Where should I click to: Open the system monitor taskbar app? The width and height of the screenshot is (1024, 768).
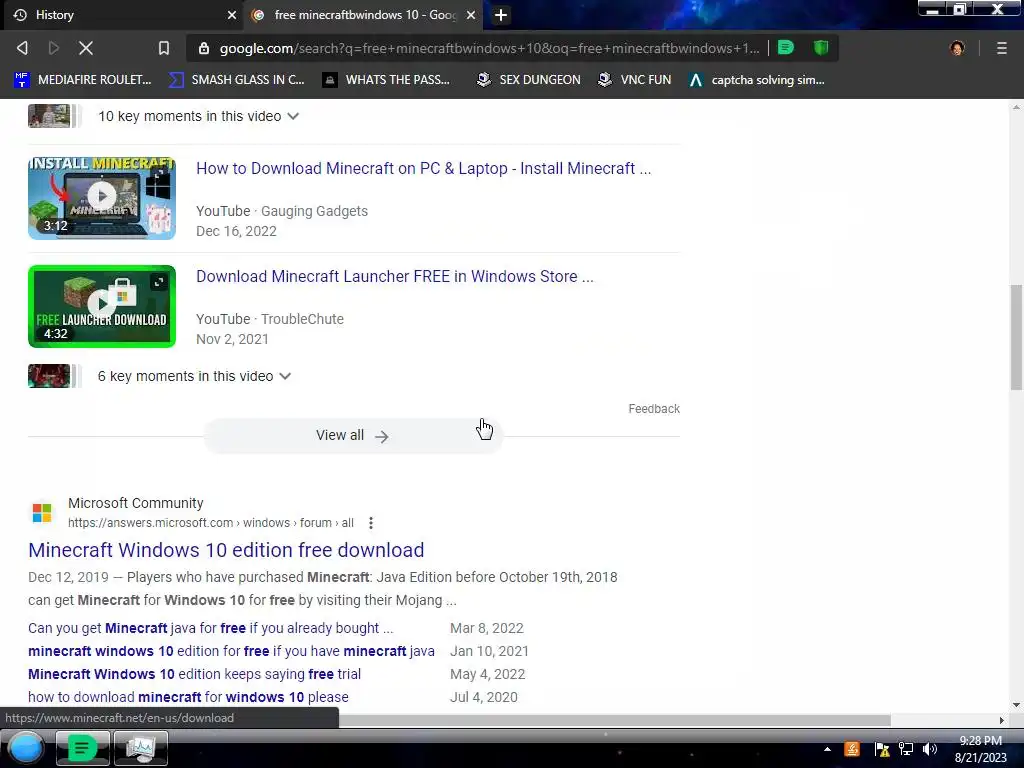tap(140, 748)
